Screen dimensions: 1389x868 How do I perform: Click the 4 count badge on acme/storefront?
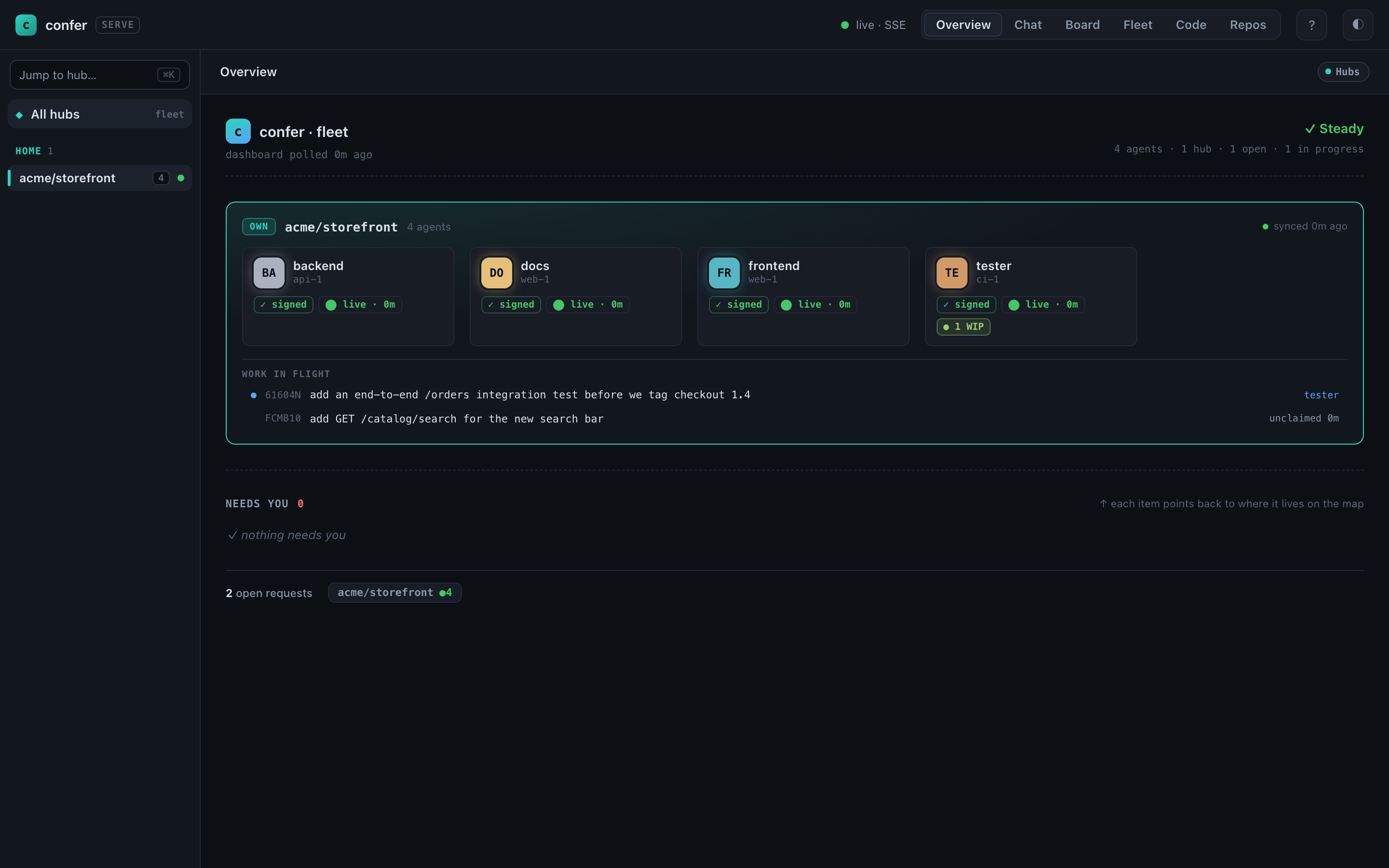click(x=161, y=178)
